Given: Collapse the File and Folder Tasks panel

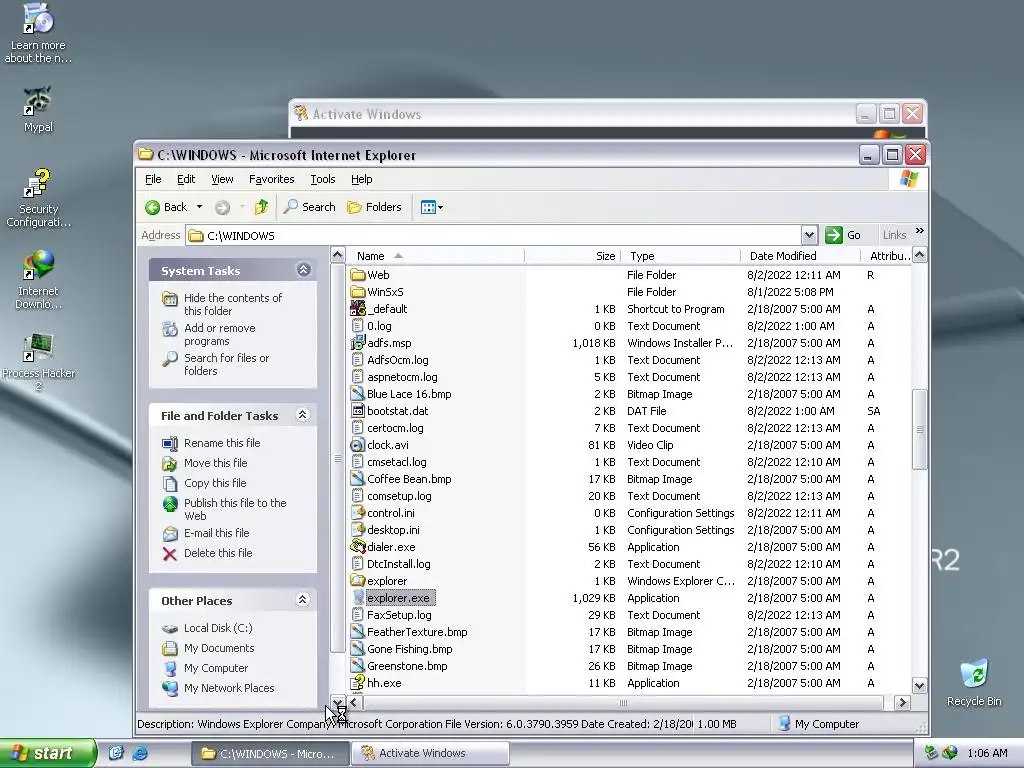Looking at the screenshot, I should pyautogui.click(x=302, y=415).
